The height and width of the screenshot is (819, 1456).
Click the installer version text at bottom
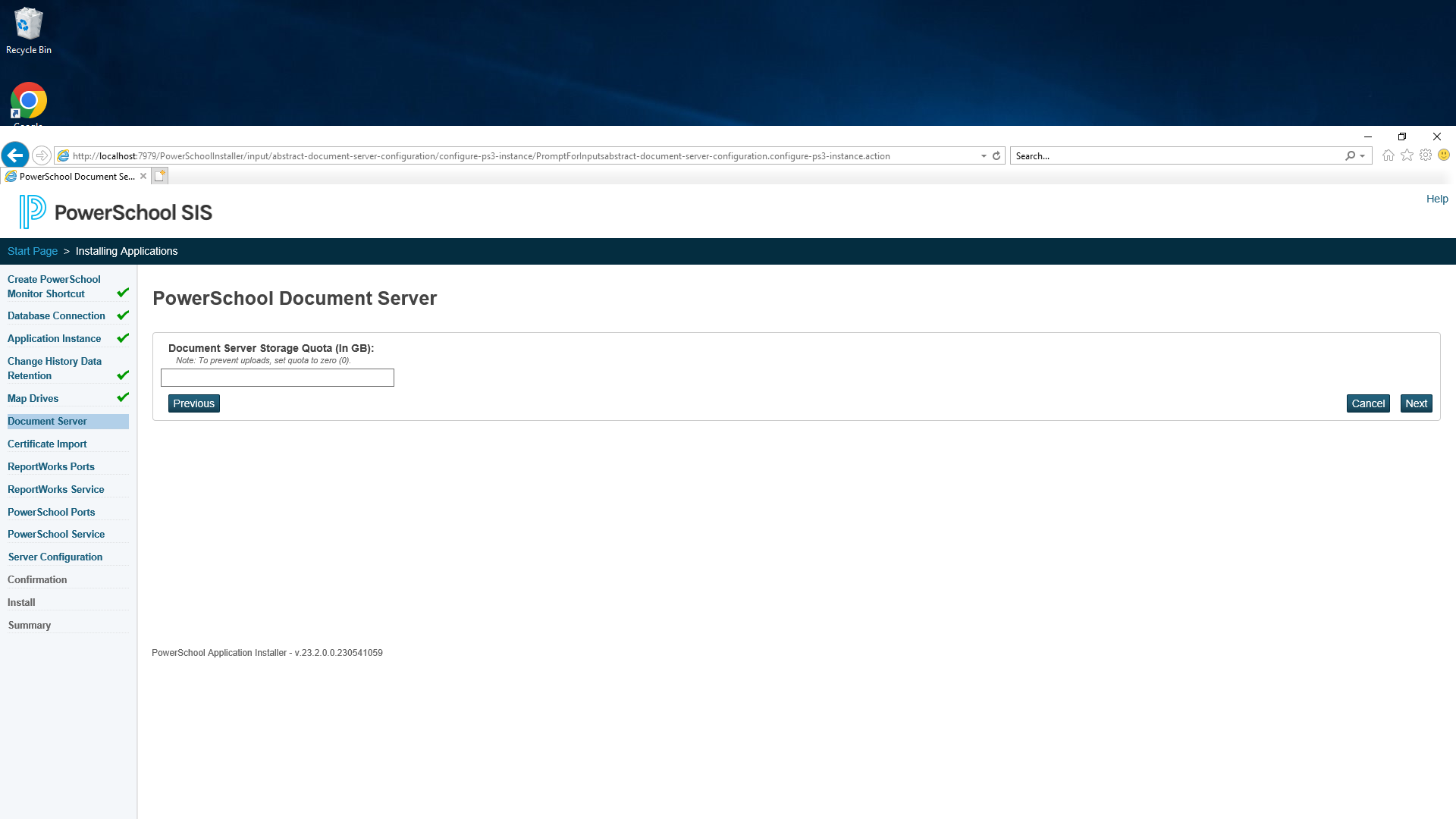[x=267, y=653]
